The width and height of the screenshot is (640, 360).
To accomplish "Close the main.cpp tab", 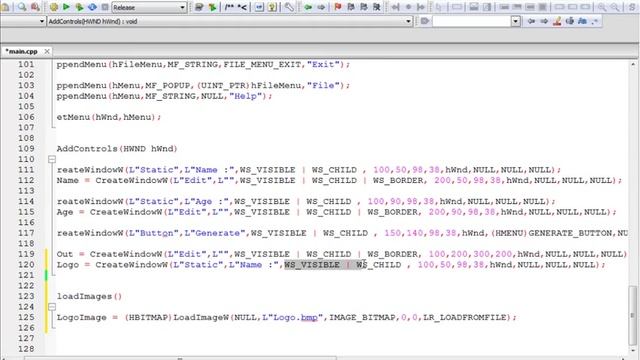I will pos(47,51).
